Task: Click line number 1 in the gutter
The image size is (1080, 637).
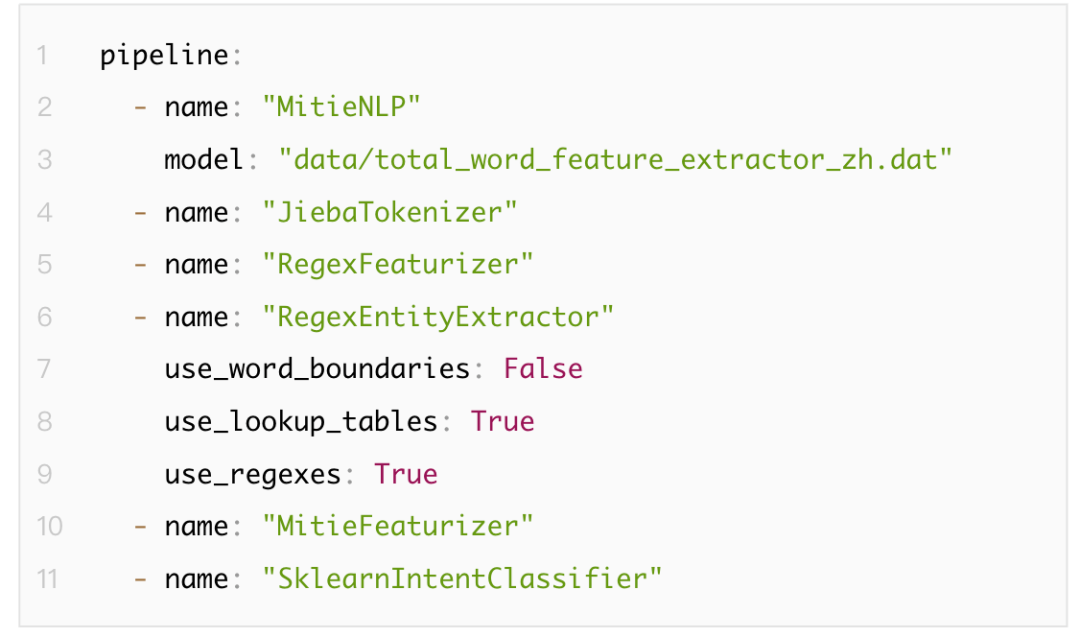Action: point(43,55)
